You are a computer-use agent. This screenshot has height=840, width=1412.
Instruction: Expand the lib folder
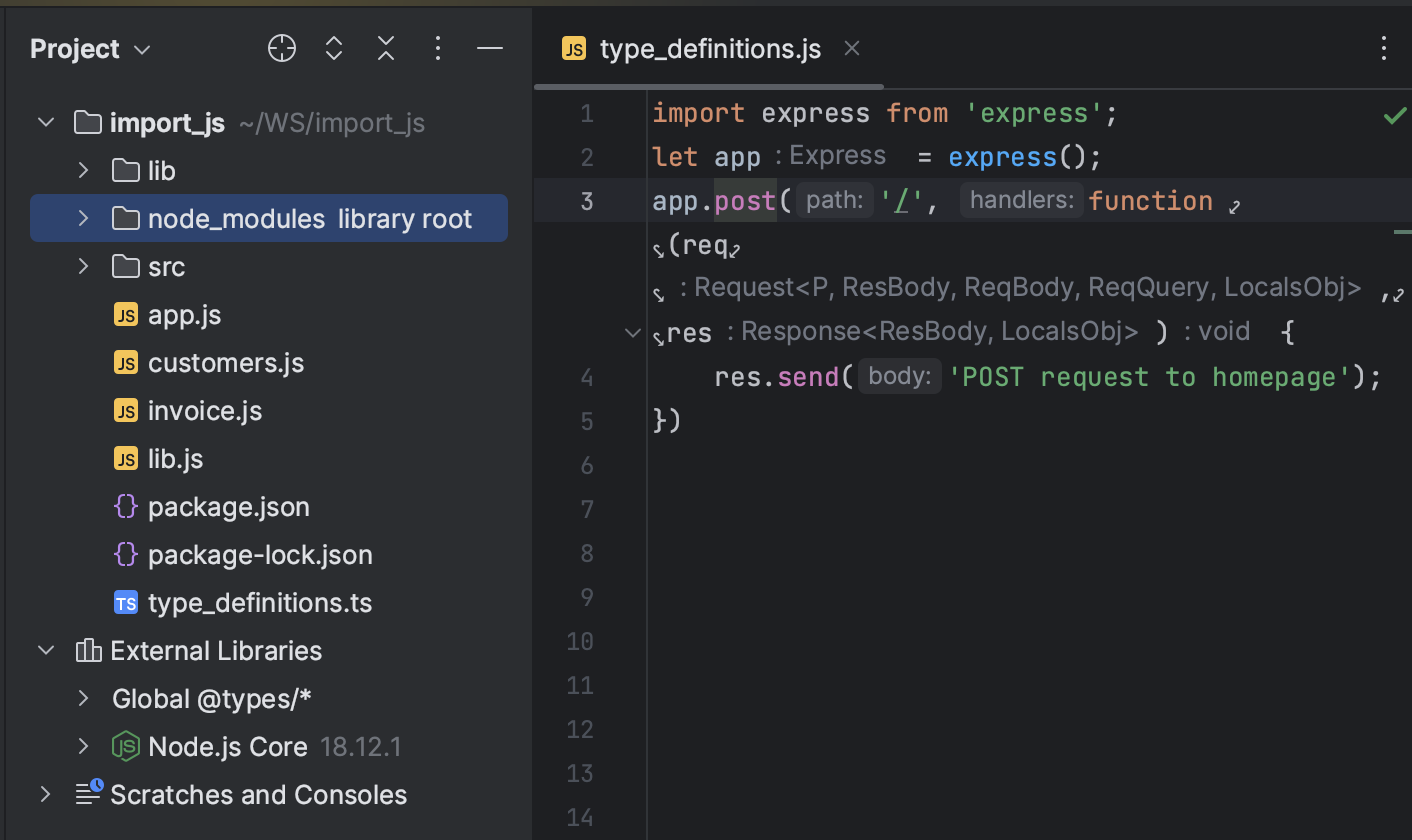(83, 170)
